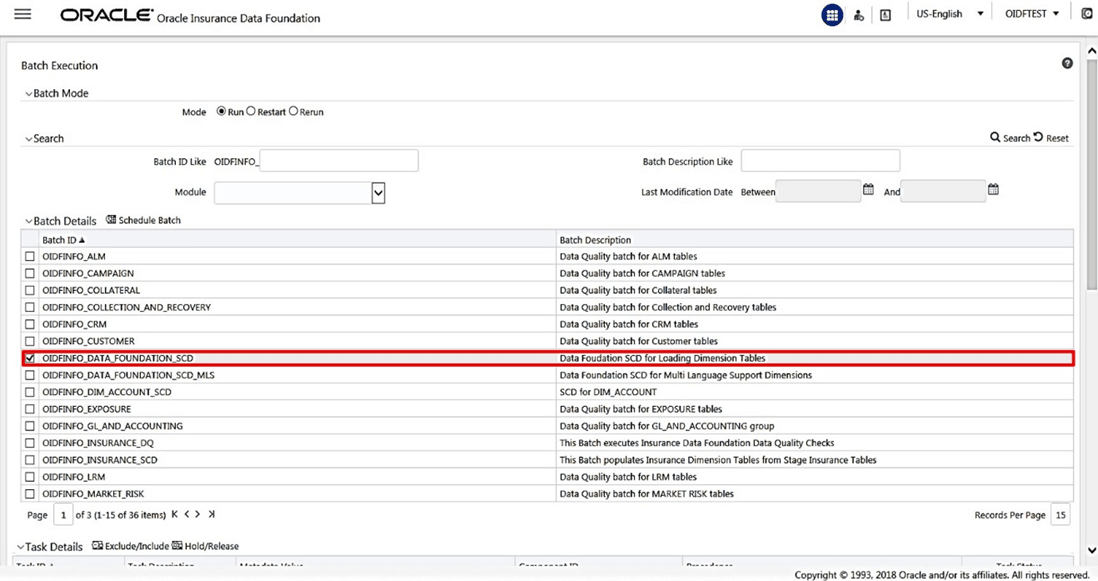The height and width of the screenshot is (581, 1098).
Task: Click the Between date input field
Action: pos(818,191)
